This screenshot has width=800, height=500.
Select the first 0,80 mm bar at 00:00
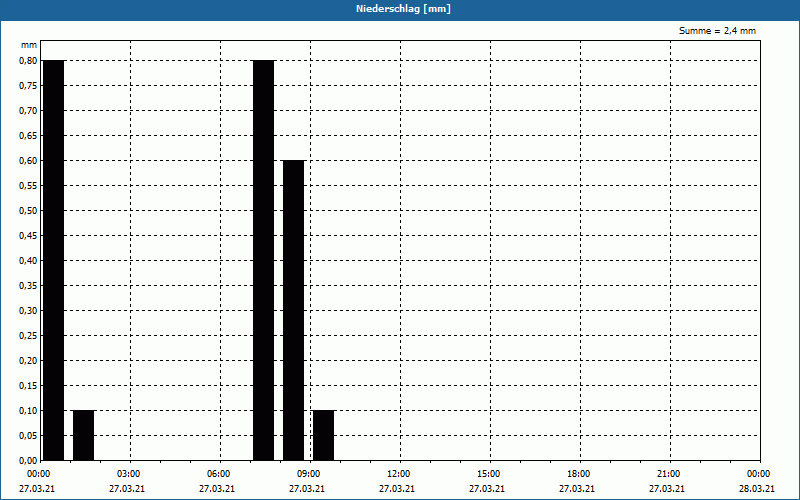pyautogui.click(x=54, y=260)
